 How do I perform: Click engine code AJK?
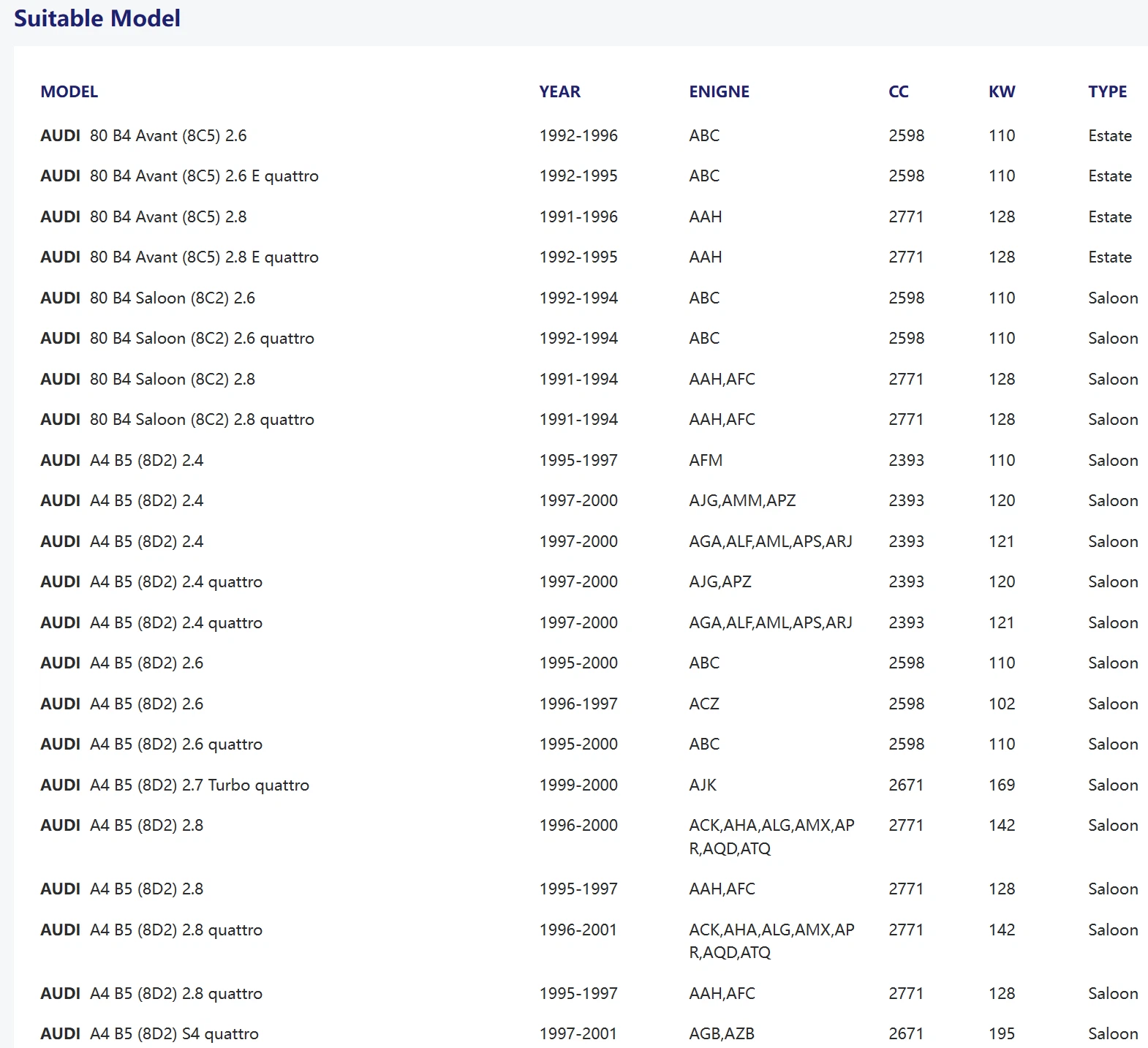point(703,785)
